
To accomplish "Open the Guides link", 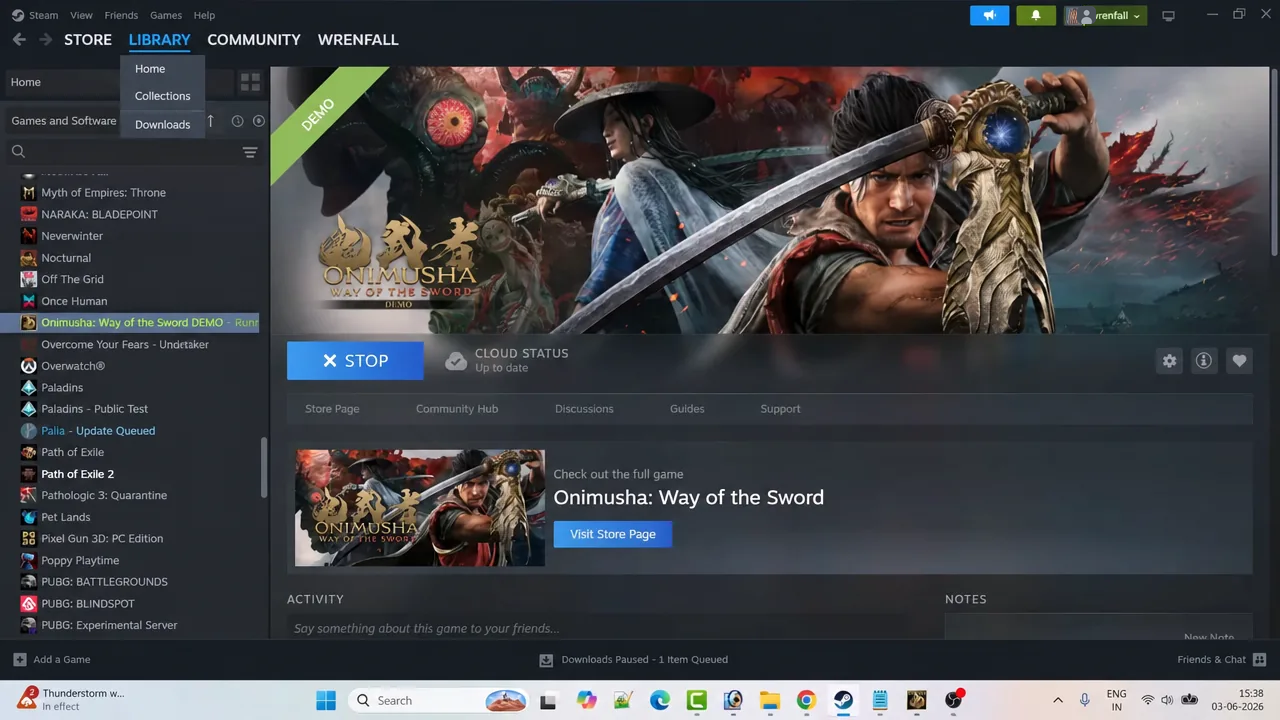I will 687,409.
